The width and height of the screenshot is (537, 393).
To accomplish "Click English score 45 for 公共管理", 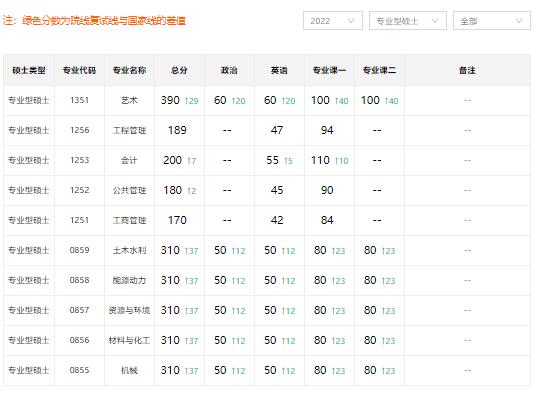I will (277, 190).
